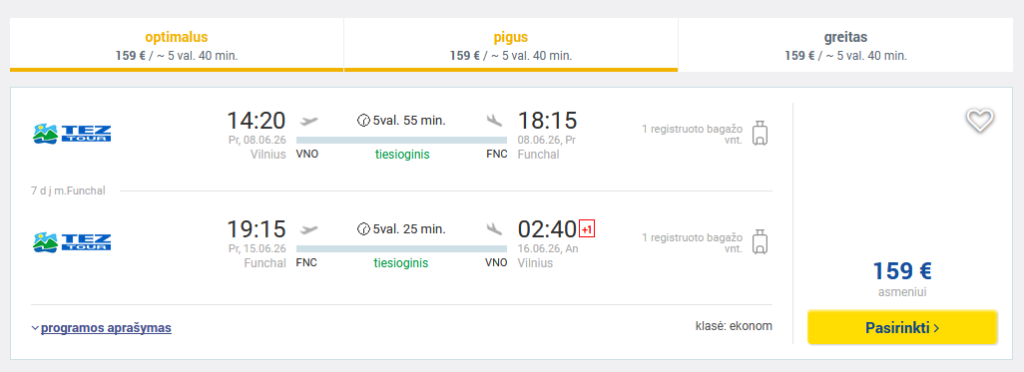Click the return flight takeoff plane icon
This screenshot has height=372, width=1024.
pyautogui.click(x=309, y=229)
